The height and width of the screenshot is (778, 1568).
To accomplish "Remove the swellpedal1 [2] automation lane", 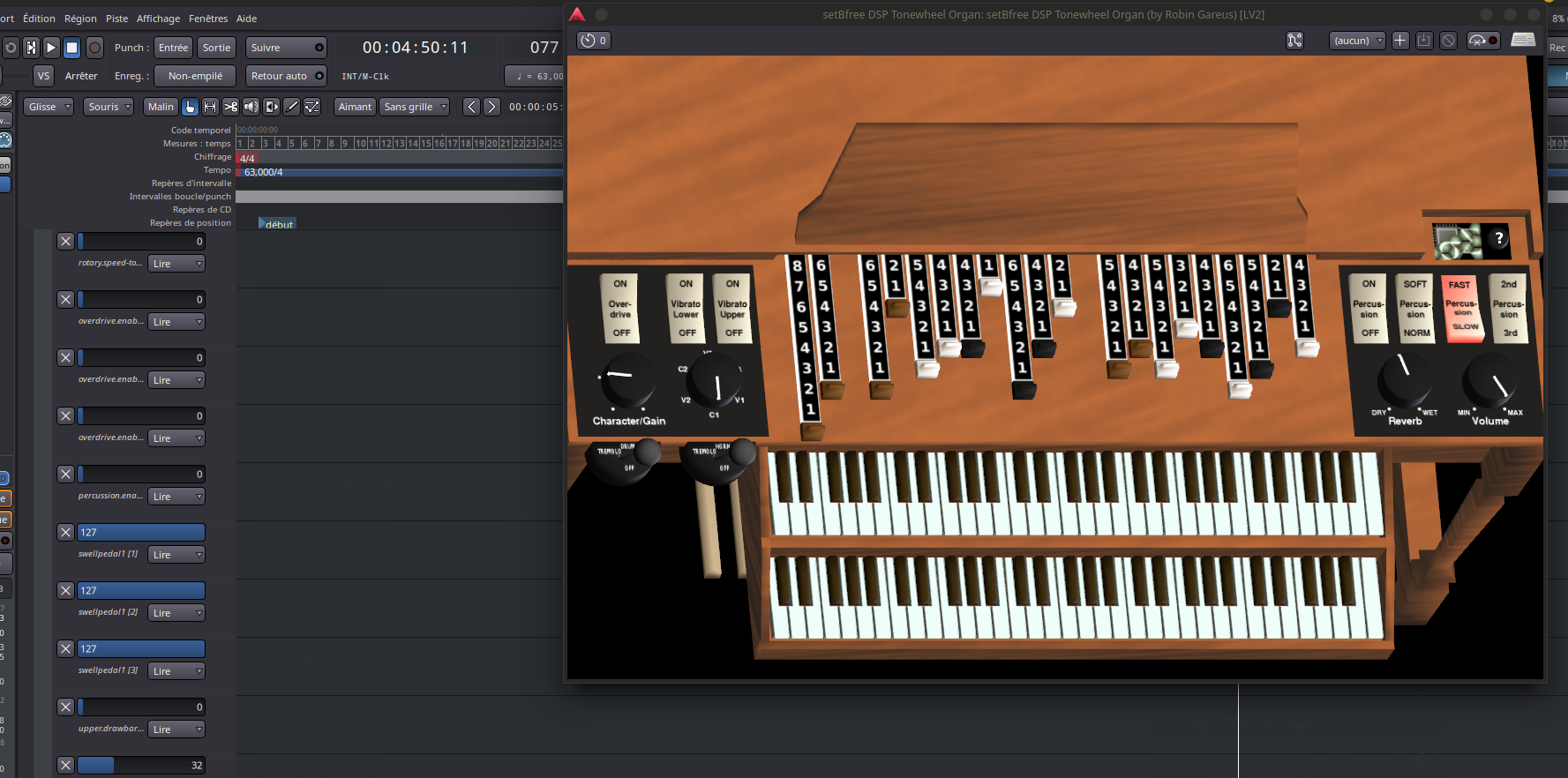I will (x=65, y=590).
